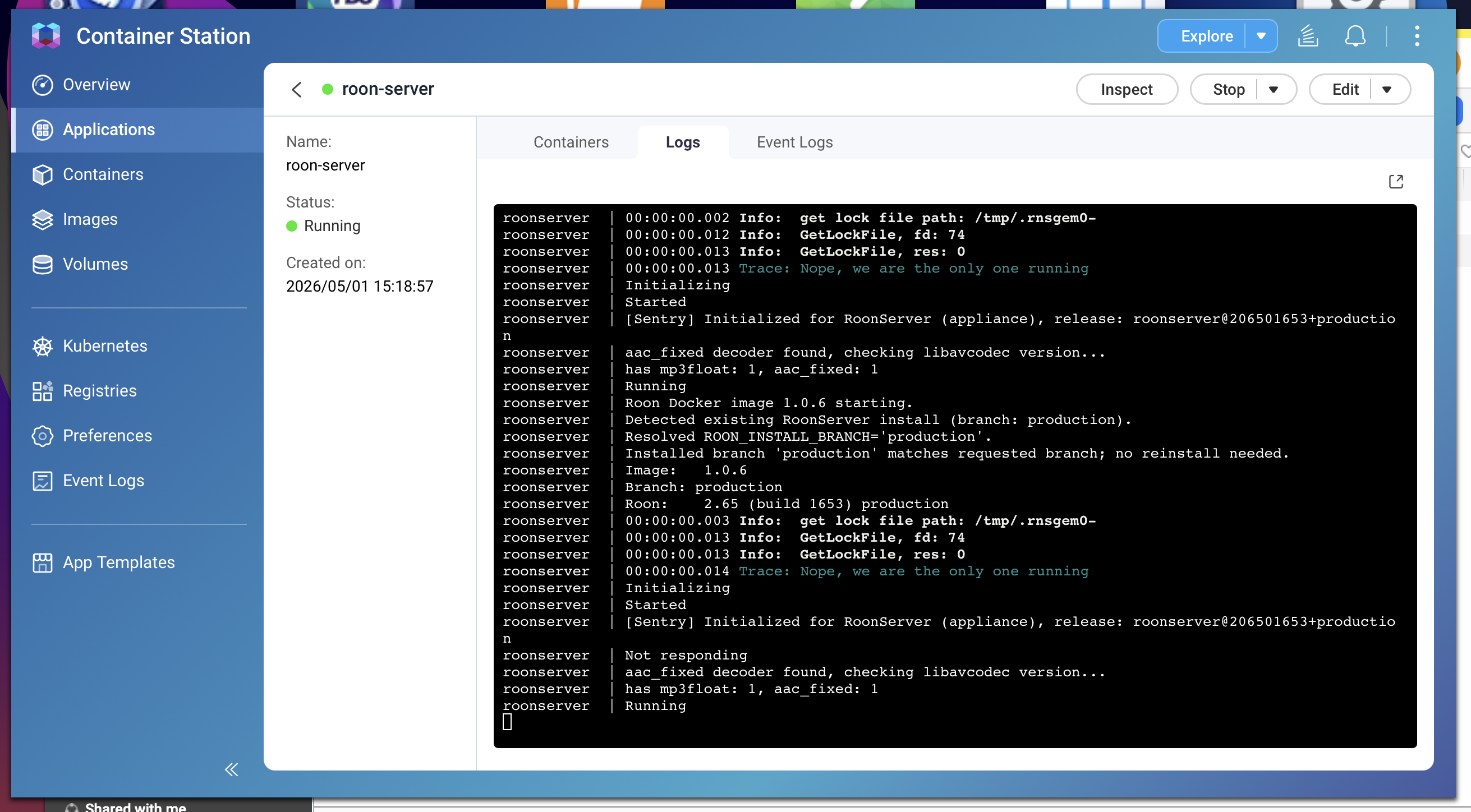Open Preferences in the sidebar
Viewport: 1471px width, 812px height.
click(x=107, y=436)
